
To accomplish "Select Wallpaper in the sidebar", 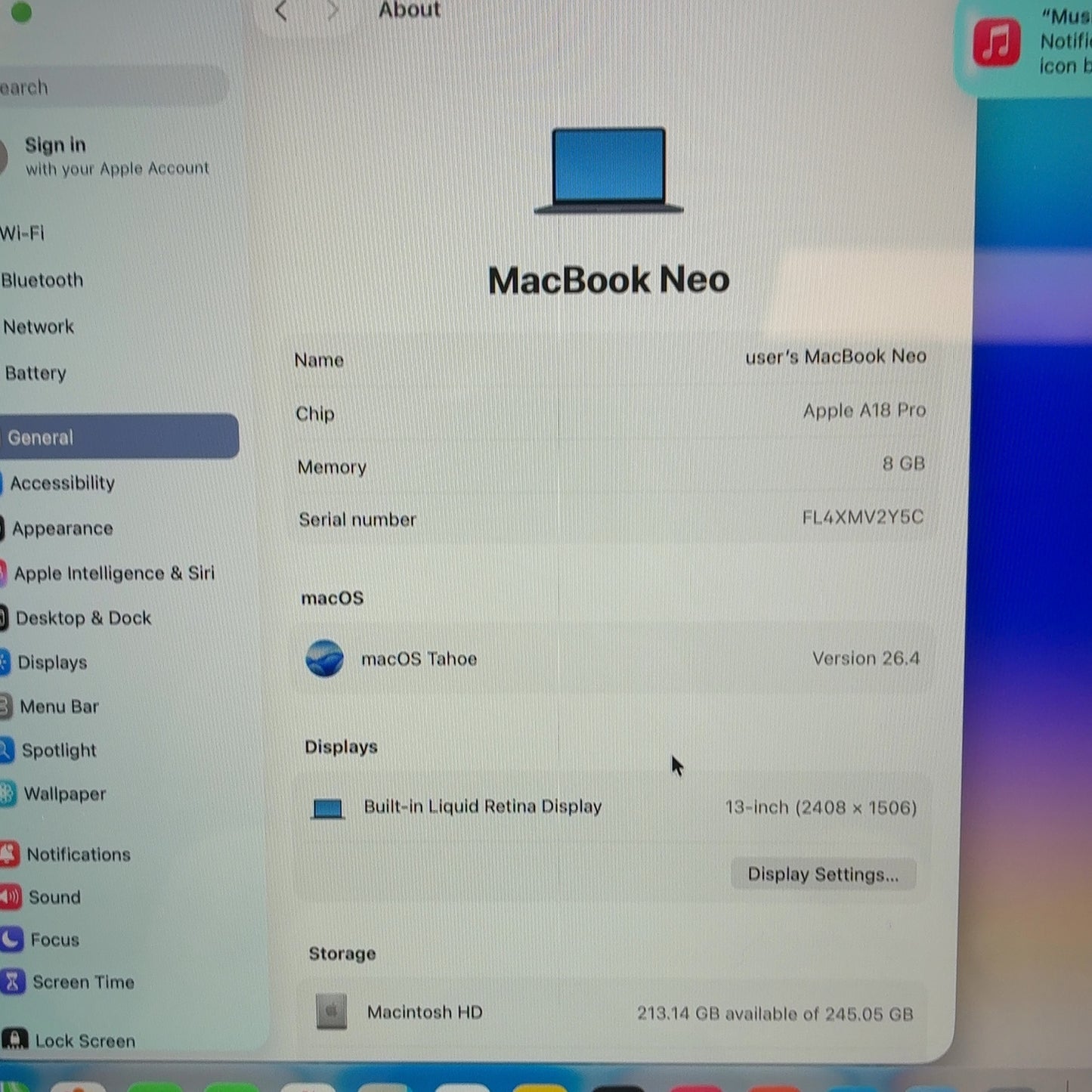I will [64, 793].
